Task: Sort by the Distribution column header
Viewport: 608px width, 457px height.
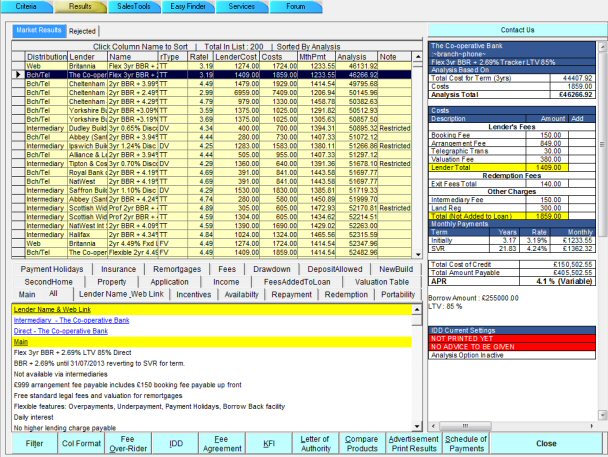Action: 47,57
